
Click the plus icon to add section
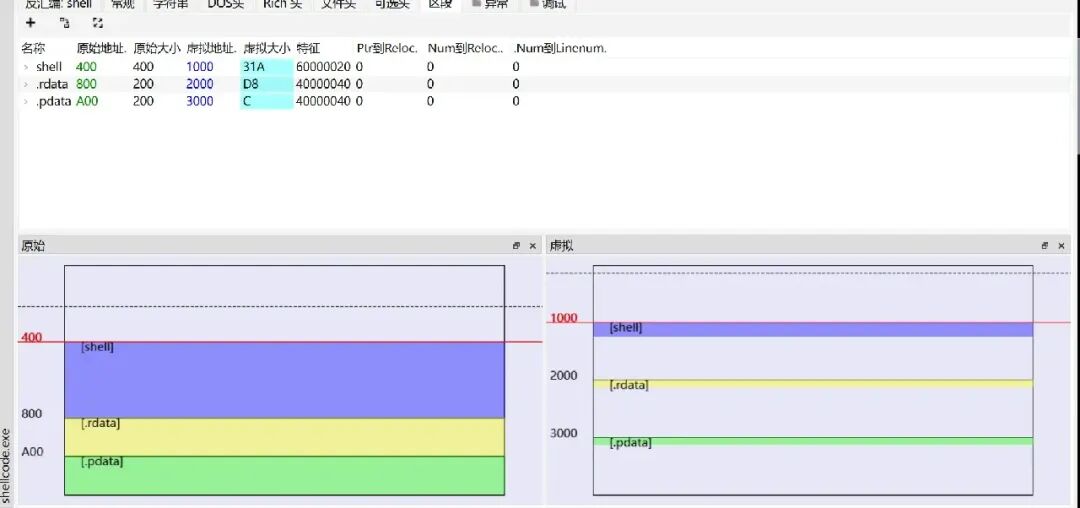(30, 23)
